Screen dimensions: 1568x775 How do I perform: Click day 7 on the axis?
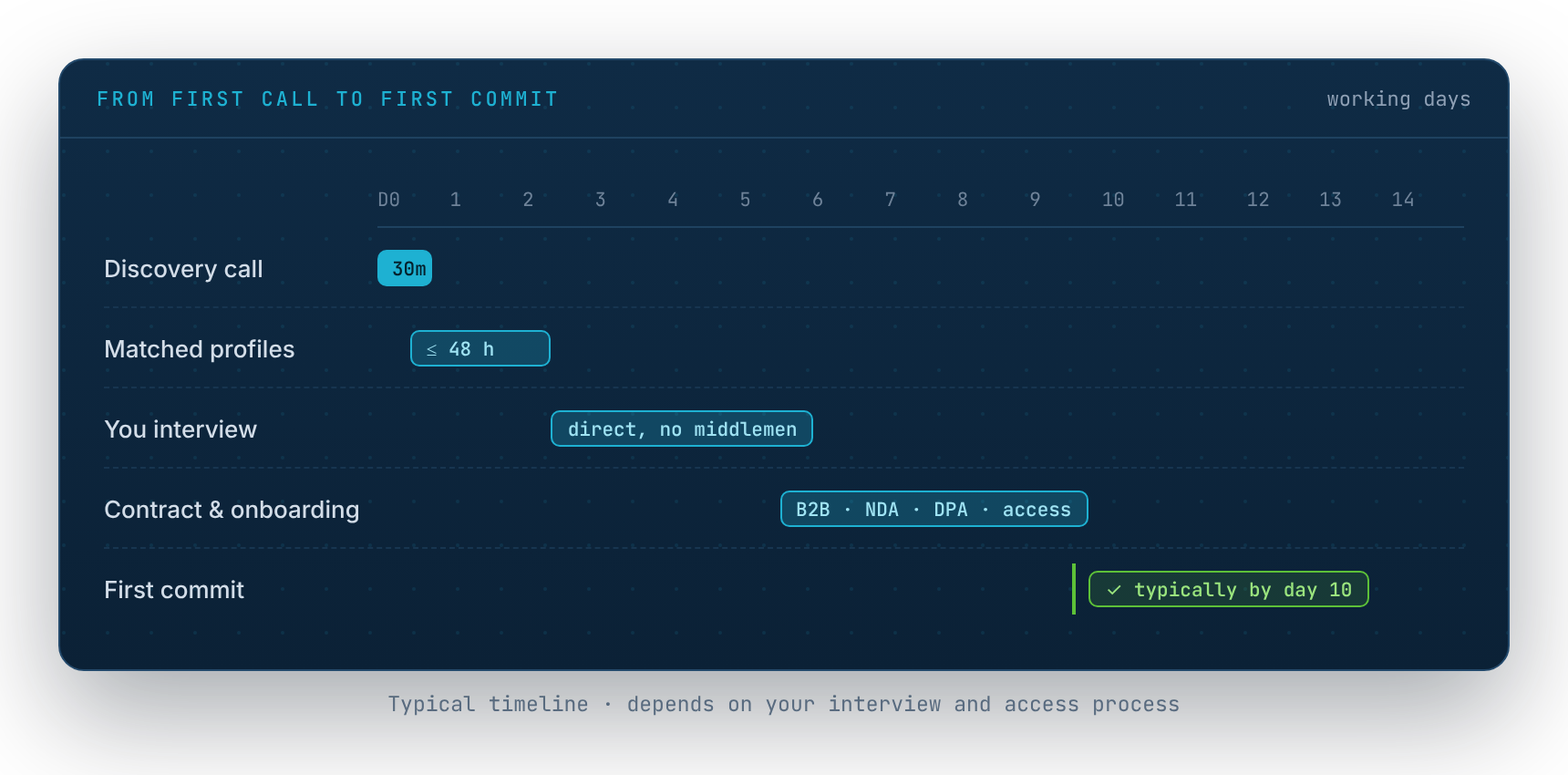pyautogui.click(x=891, y=200)
